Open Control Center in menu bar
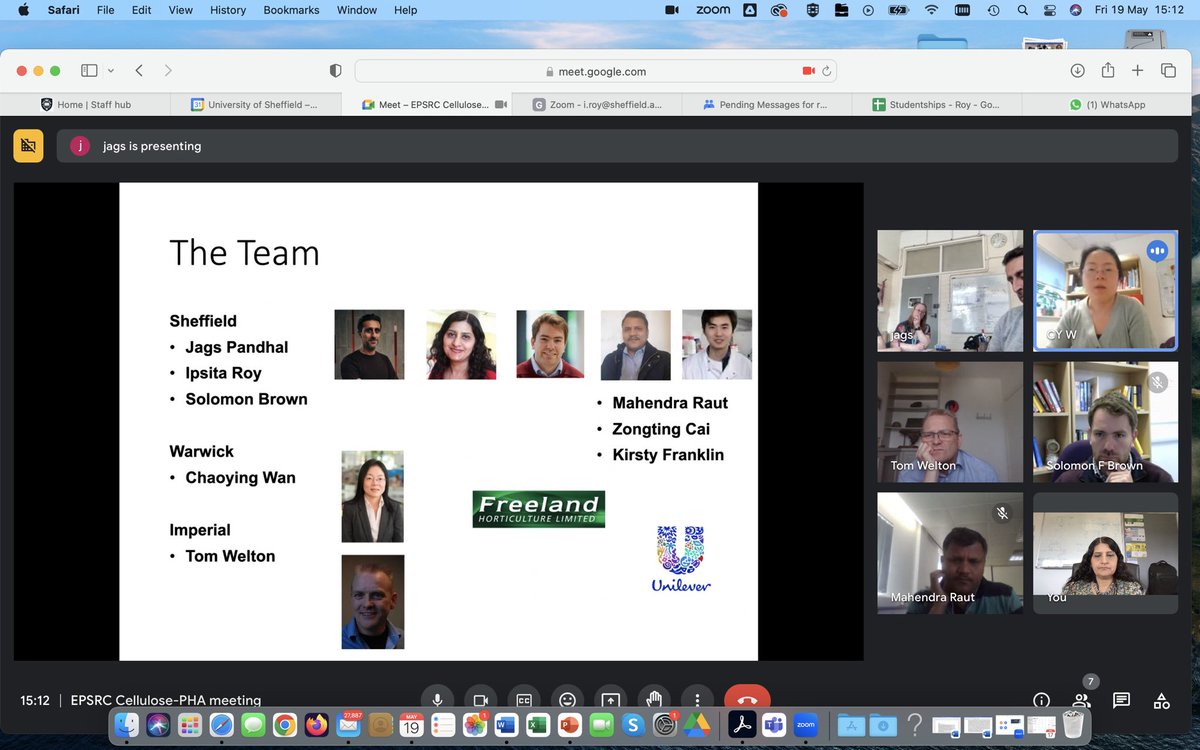Screen dimensions: 1200x750 [1049, 10]
